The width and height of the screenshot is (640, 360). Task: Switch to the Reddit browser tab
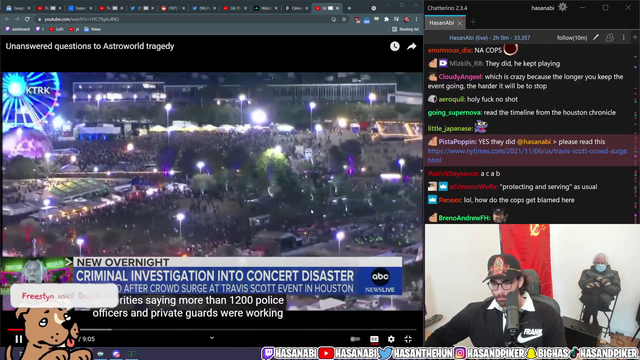pos(172,8)
